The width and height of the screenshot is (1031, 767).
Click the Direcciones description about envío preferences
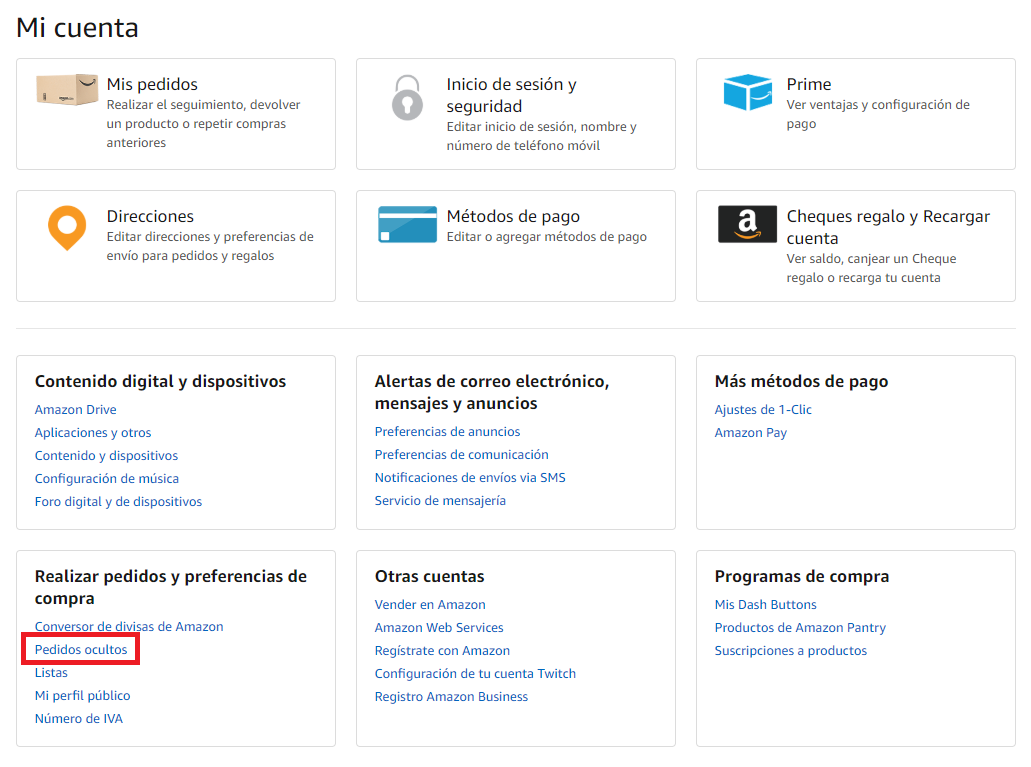[x=210, y=246]
